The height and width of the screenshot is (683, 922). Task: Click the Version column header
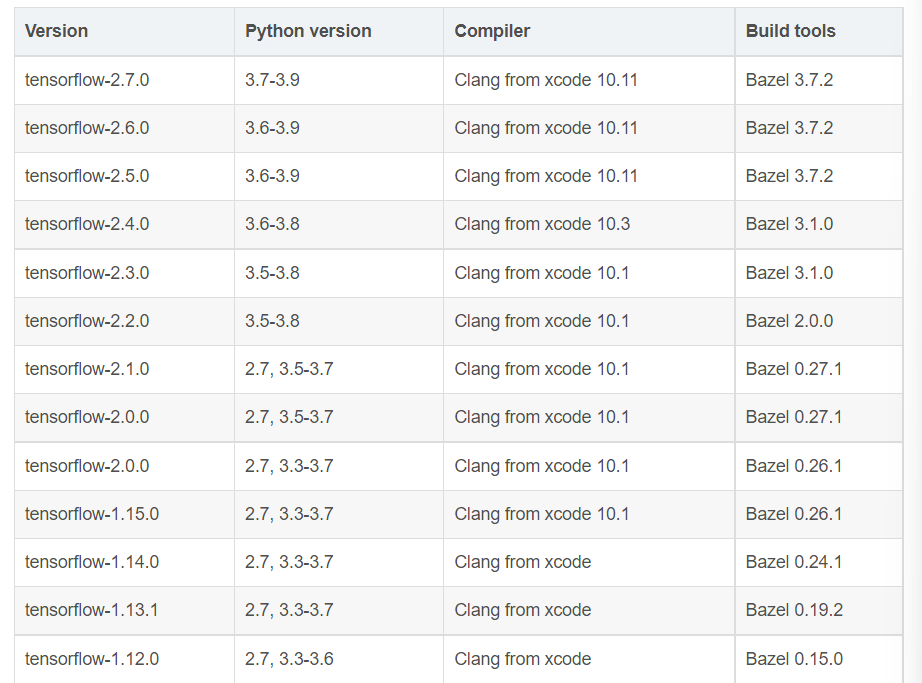[x=56, y=31]
